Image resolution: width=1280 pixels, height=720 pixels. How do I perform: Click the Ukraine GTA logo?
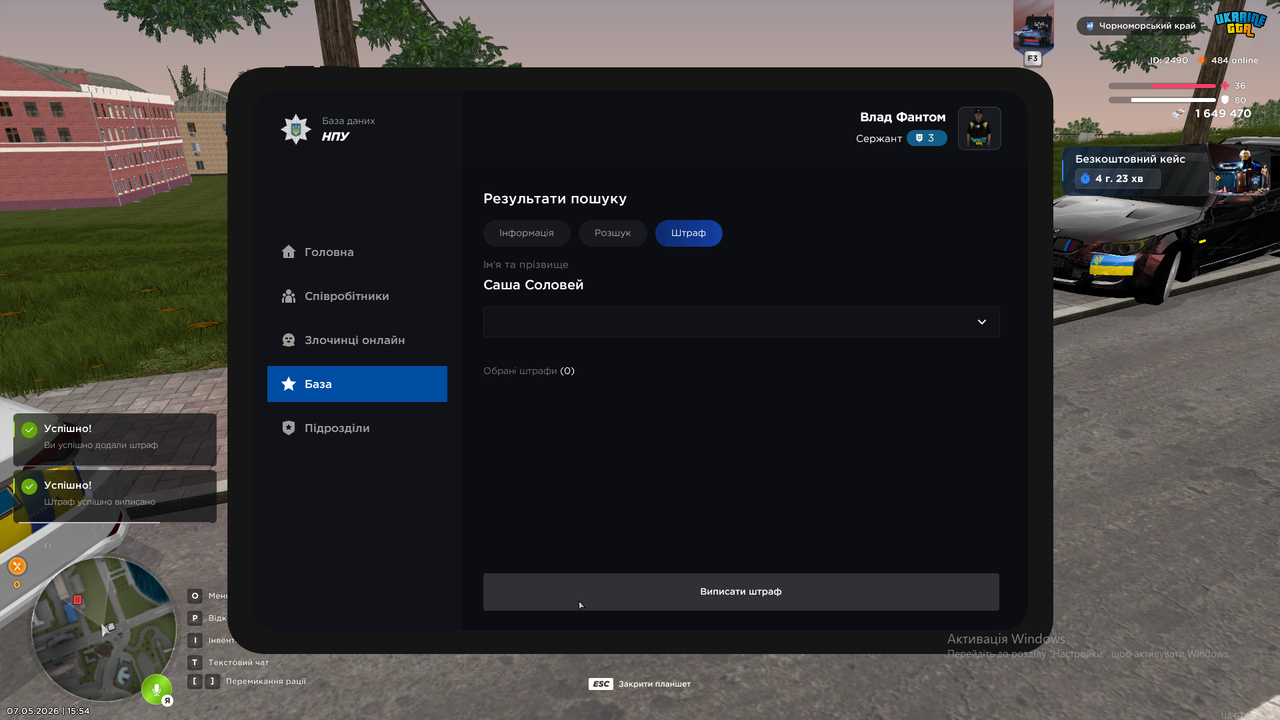pos(1240,24)
